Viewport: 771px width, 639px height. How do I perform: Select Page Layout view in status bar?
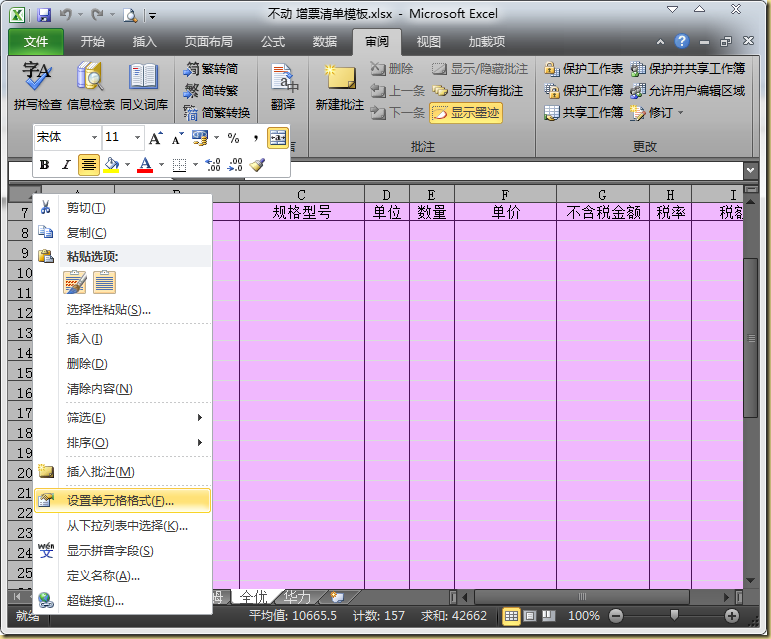click(x=530, y=616)
